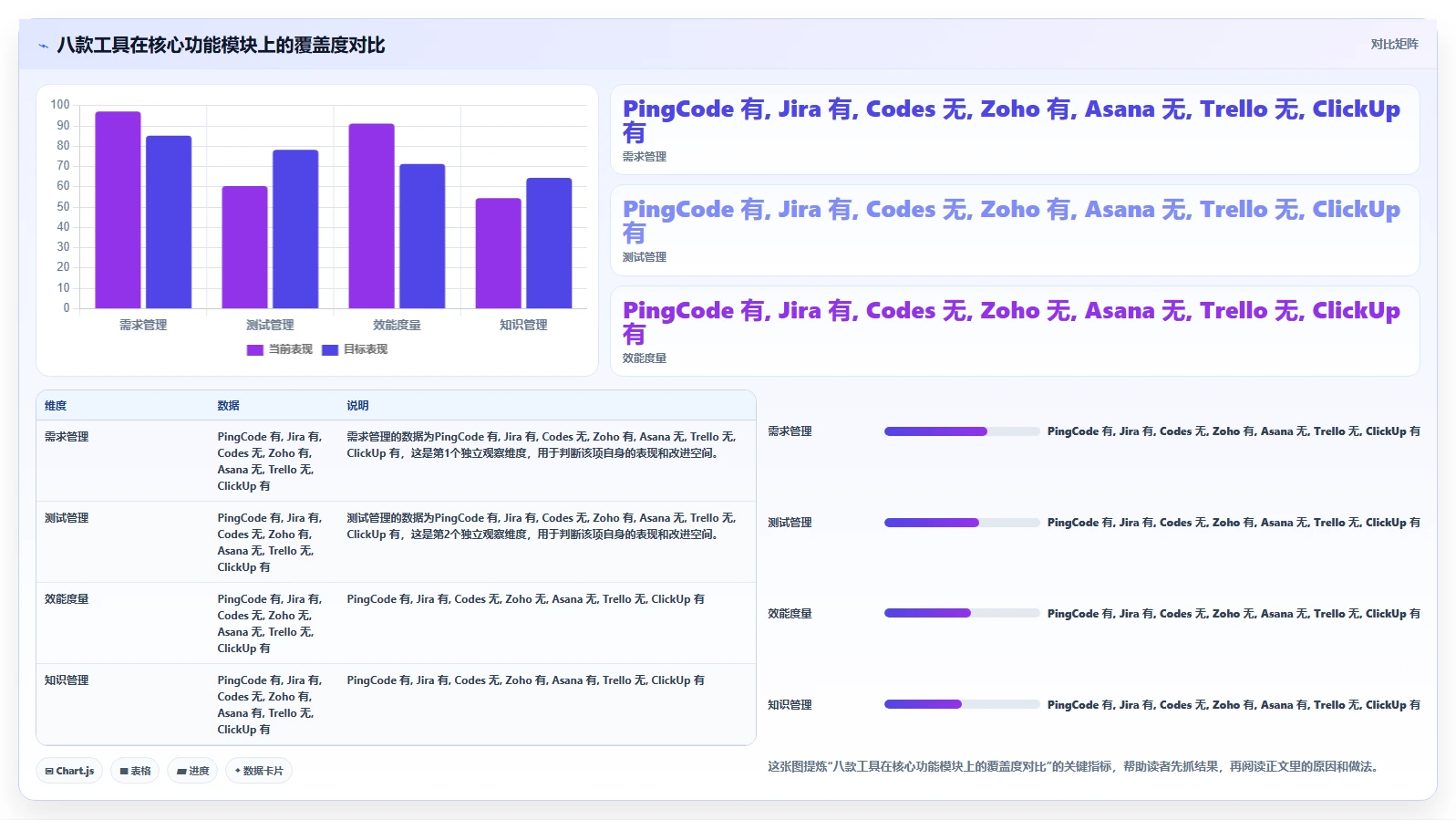The image size is (1456, 820).
Task: Click the 知识管理 label beside its progress bar
Action: tap(790, 705)
